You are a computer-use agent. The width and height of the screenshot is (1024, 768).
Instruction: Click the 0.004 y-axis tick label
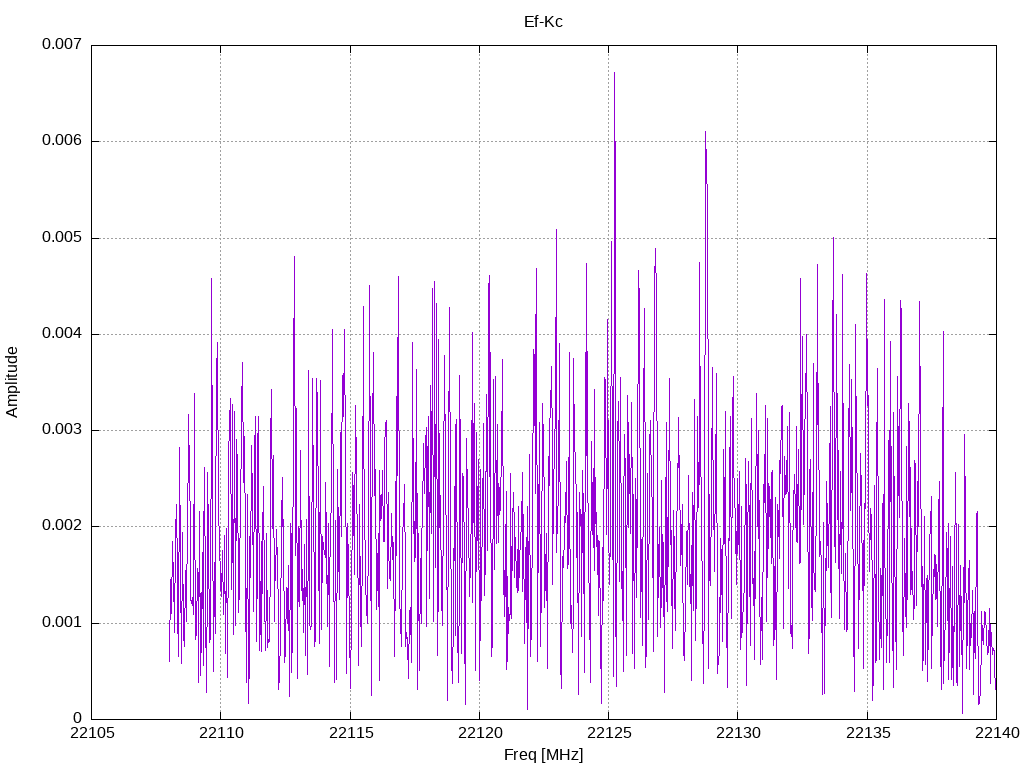pos(62,333)
